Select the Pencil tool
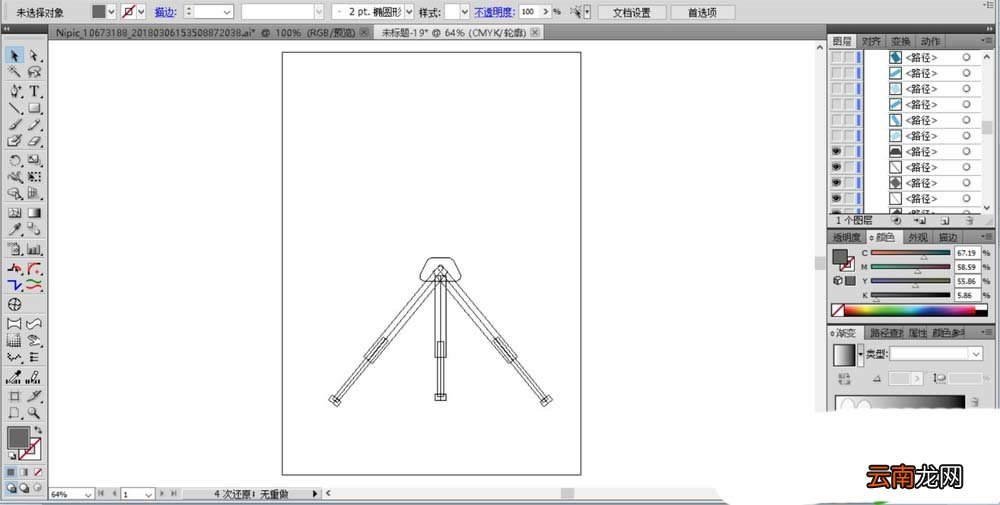 pyautogui.click(x=34, y=125)
